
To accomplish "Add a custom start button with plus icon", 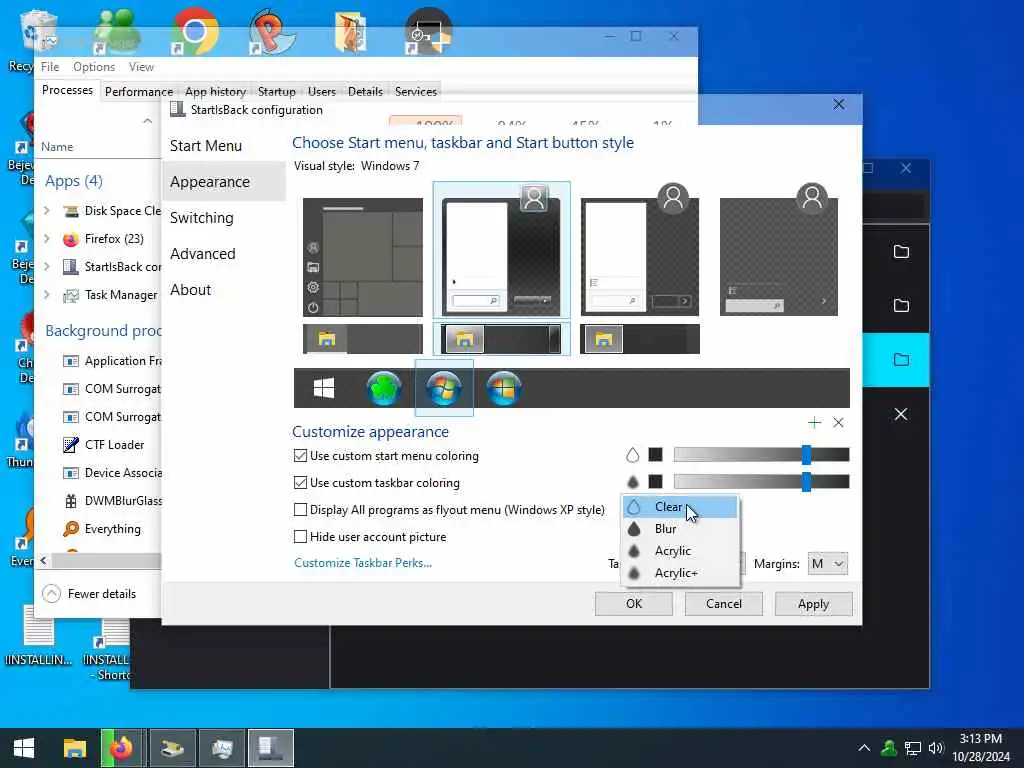I will click(814, 423).
